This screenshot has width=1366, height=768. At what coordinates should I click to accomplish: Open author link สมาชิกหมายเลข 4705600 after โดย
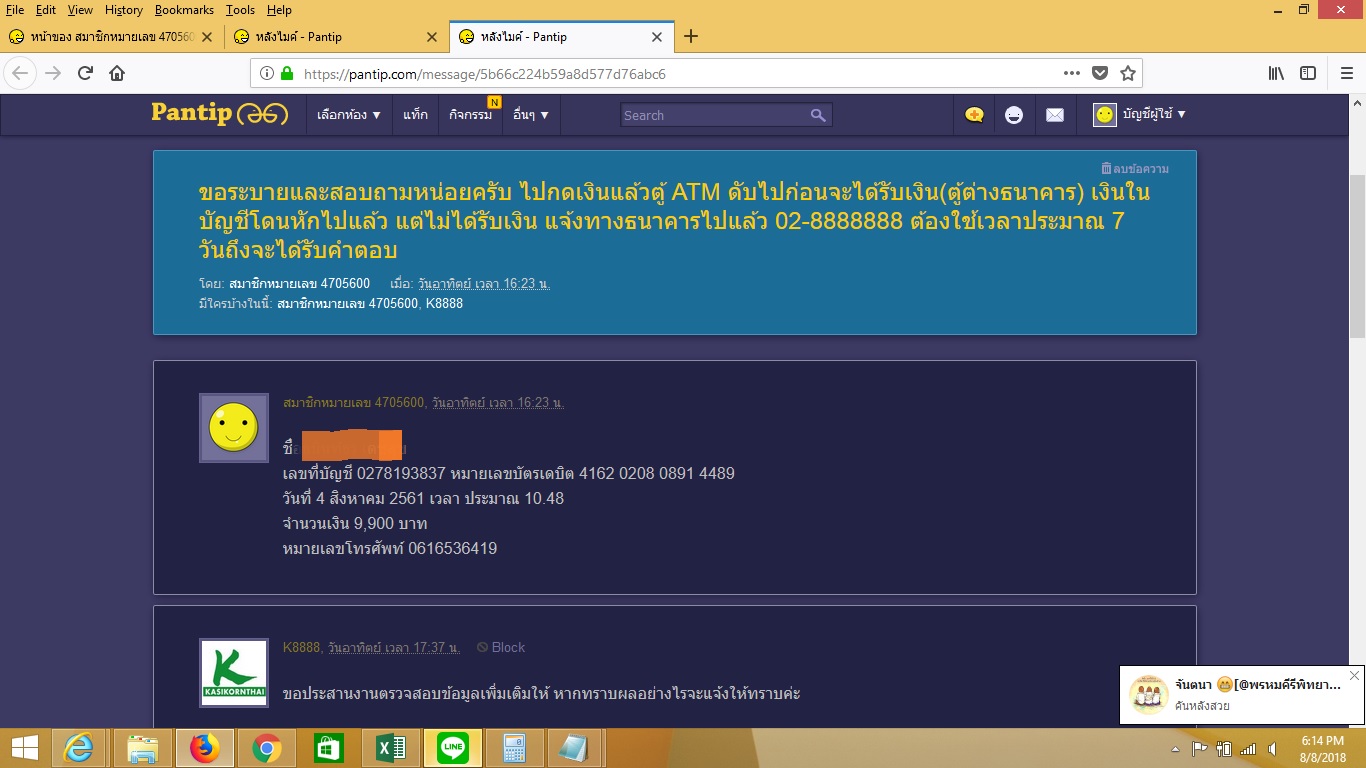click(299, 284)
